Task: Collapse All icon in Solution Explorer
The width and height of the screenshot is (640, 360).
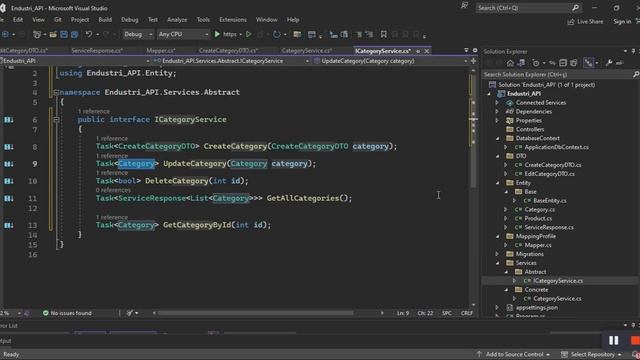Action: tap(563, 63)
